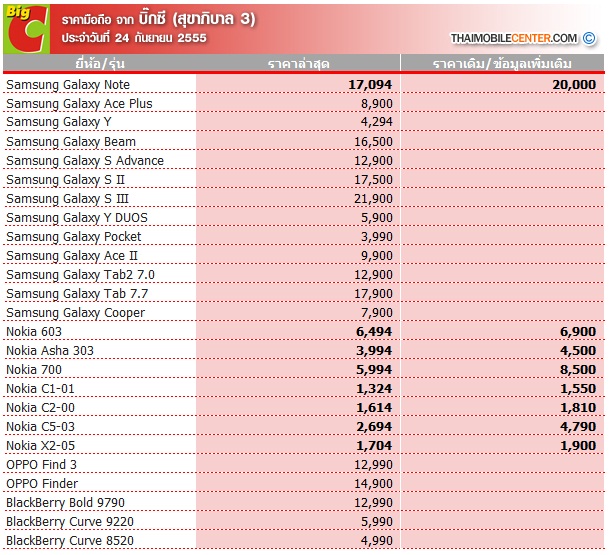
Task: Select the 17,900 price of Tab 7.7
Action: click(x=373, y=294)
